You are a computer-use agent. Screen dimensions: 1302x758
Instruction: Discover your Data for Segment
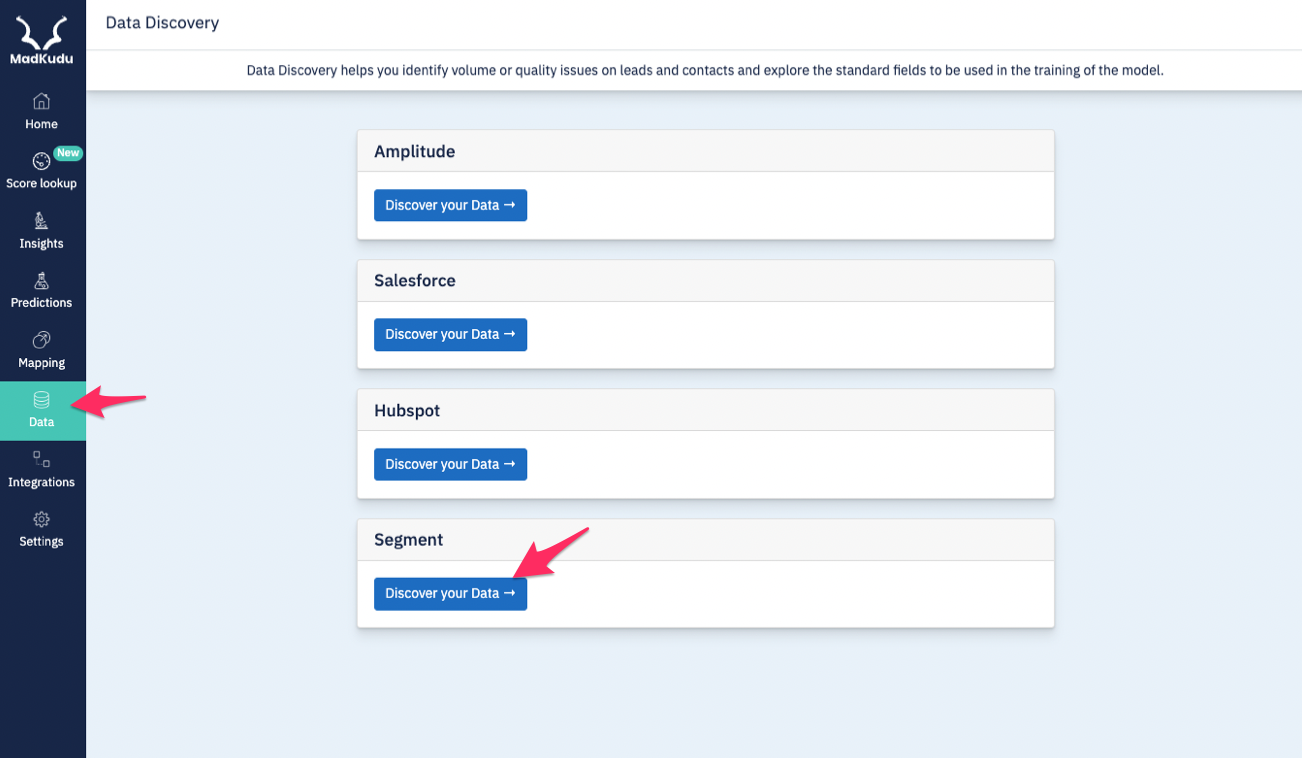[x=450, y=593]
